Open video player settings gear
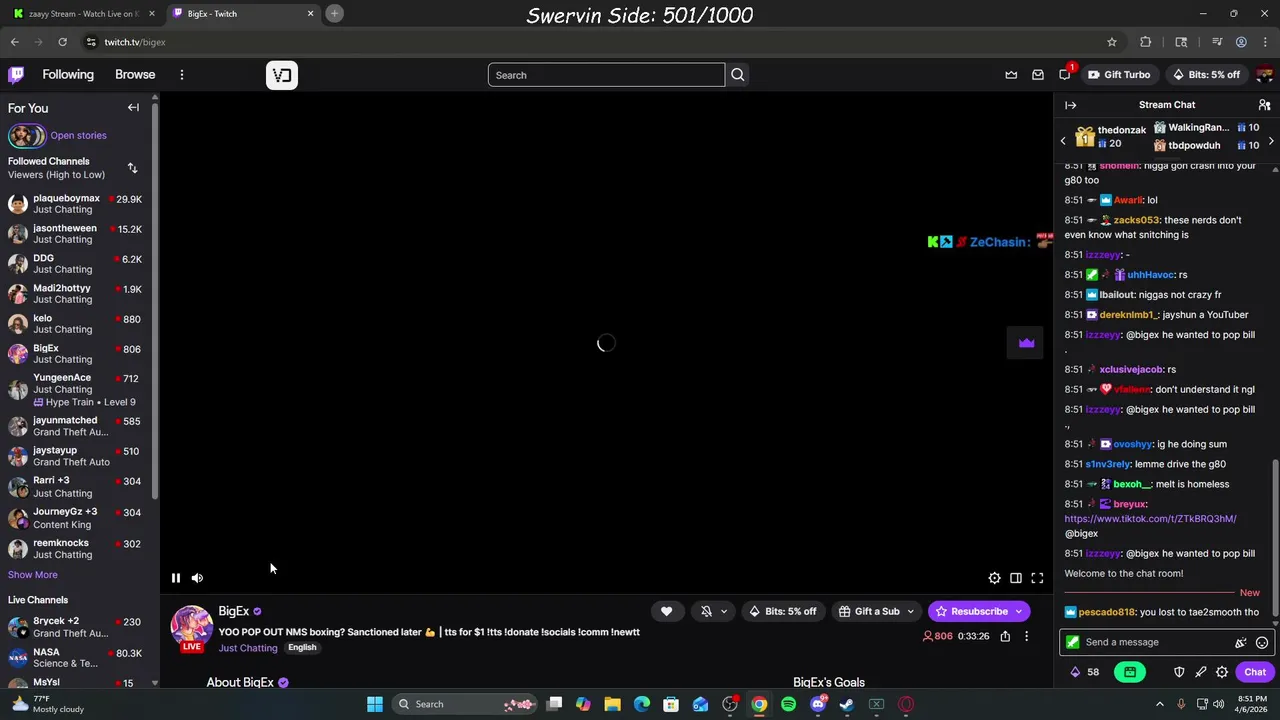 tap(994, 578)
